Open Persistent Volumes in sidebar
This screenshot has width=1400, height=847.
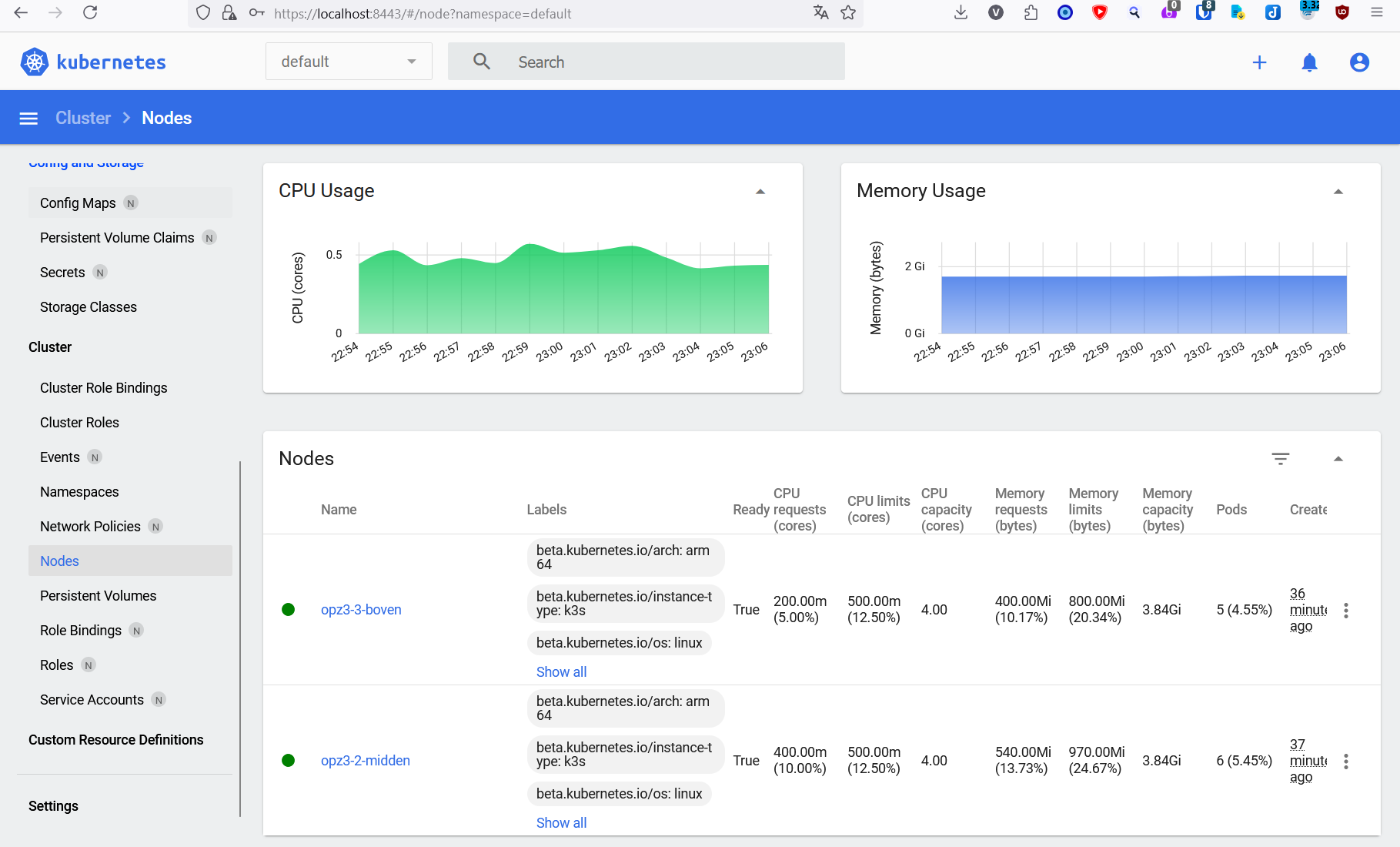point(130,595)
